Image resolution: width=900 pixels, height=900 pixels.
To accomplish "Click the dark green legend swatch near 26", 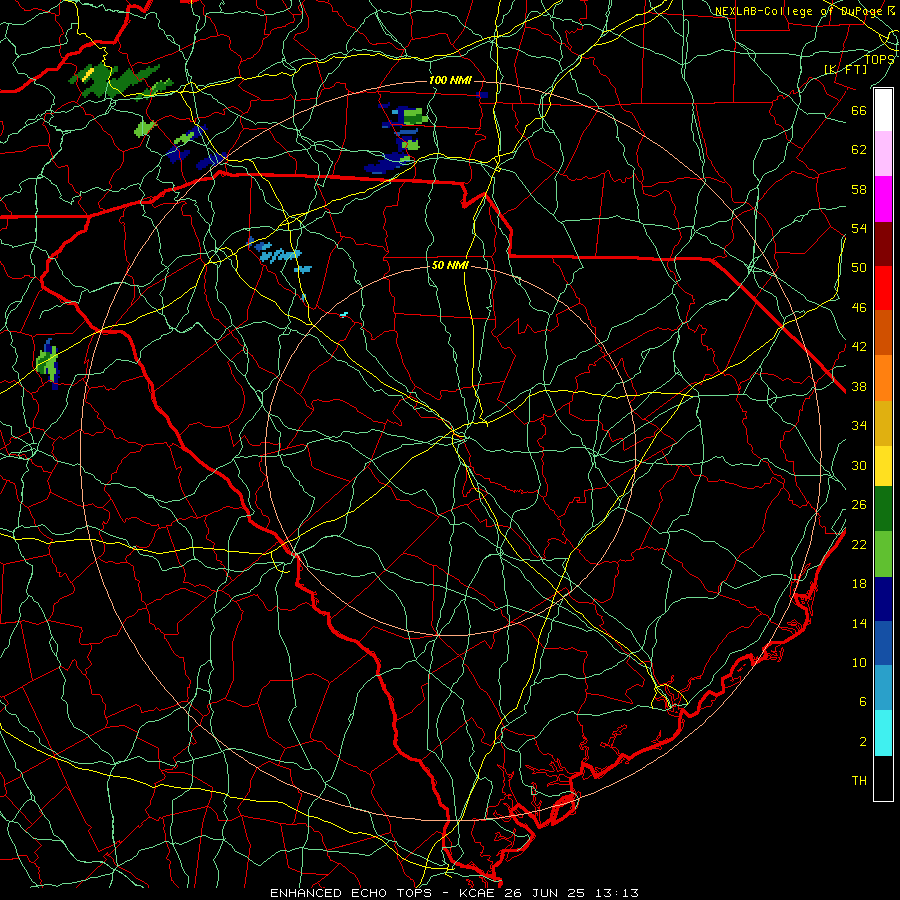I will (883, 509).
